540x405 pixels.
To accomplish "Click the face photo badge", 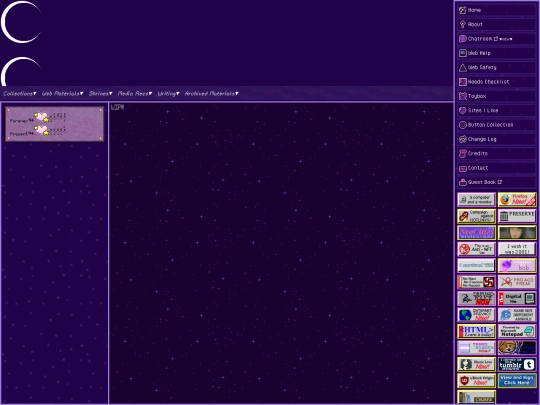I will coord(517,232).
